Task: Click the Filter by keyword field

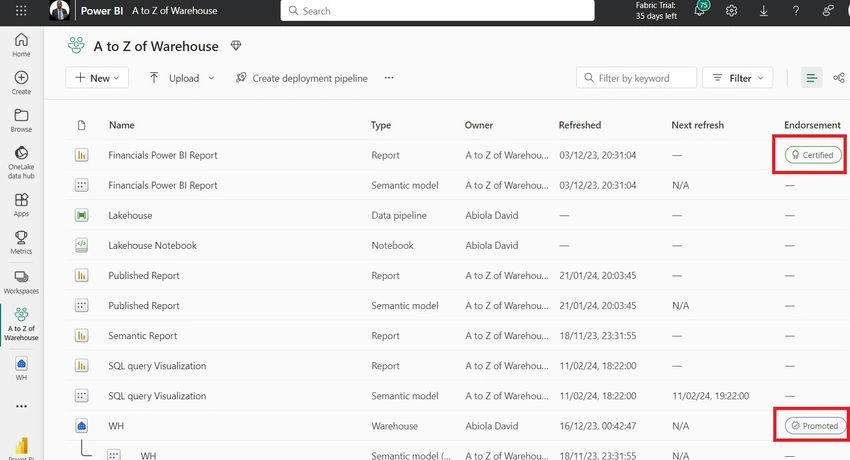Action: point(636,78)
